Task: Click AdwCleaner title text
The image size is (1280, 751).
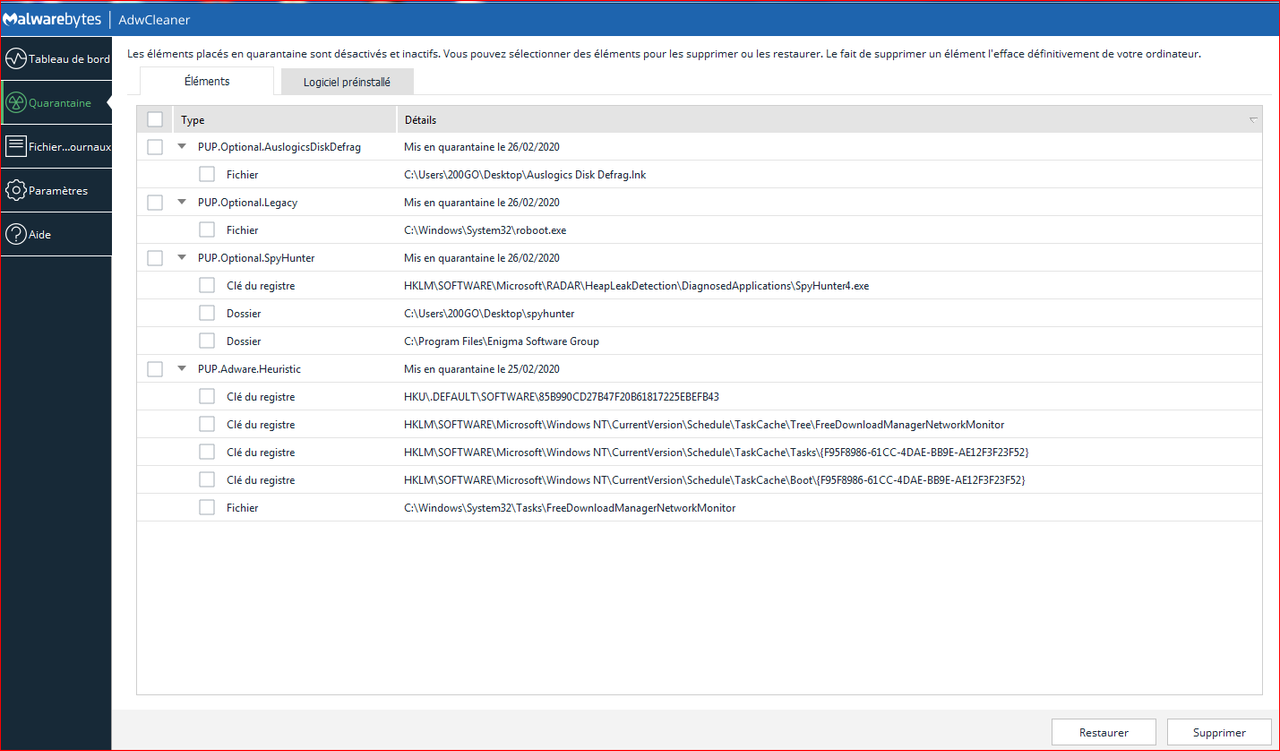Action: tap(154, 20)
